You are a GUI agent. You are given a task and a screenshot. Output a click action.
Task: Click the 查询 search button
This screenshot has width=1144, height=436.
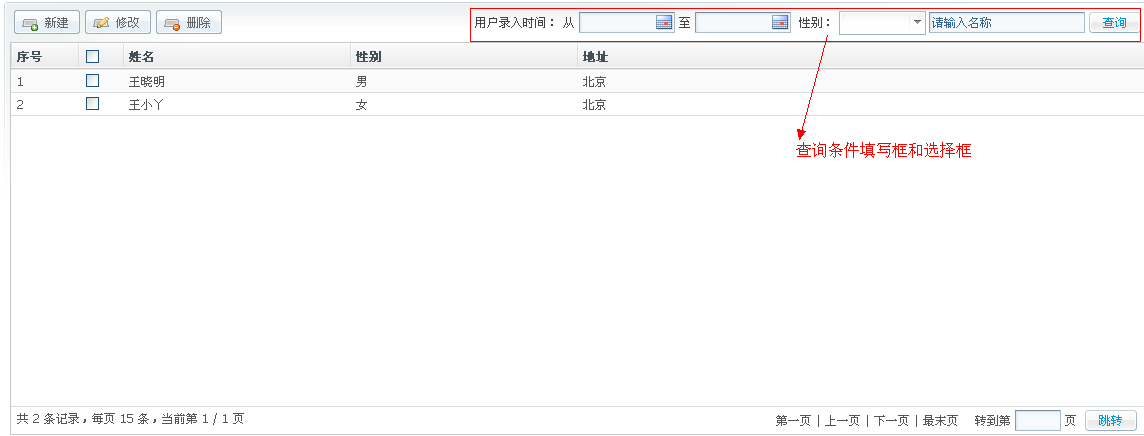pyautogui.click(x=1114, y=23)
